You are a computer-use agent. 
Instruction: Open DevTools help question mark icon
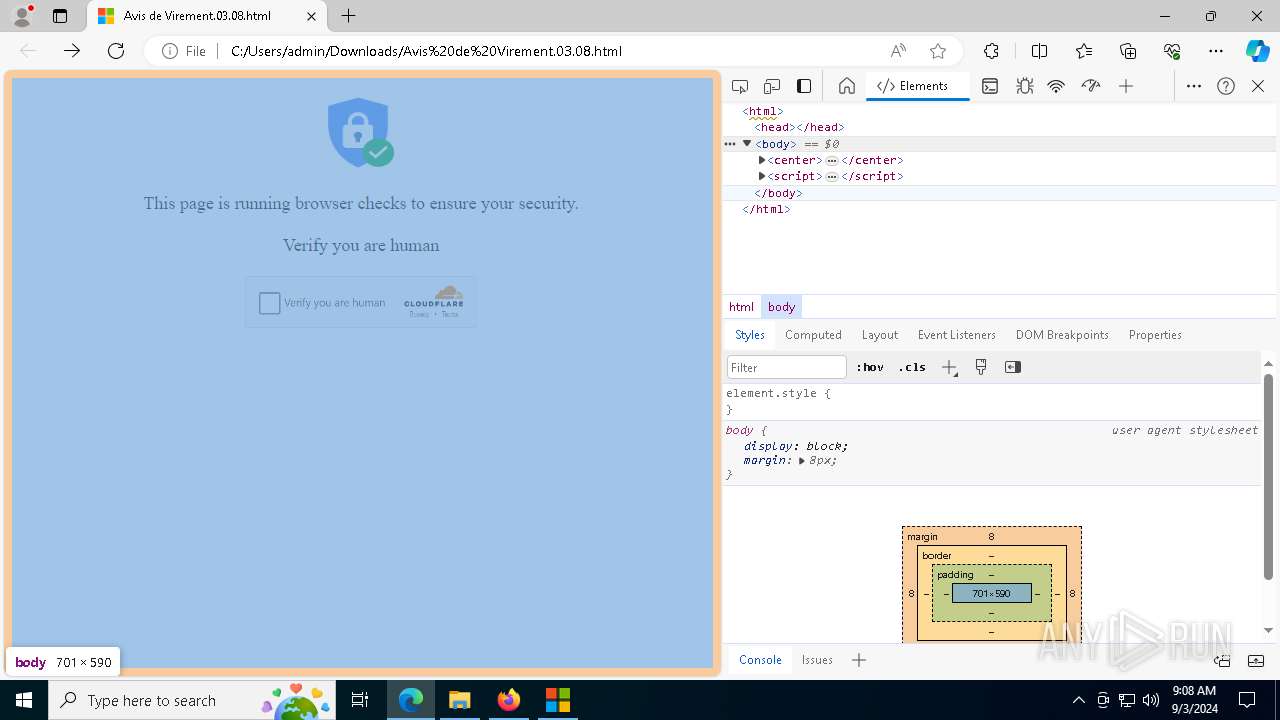pyautogui.click(x=1226, y=86)
